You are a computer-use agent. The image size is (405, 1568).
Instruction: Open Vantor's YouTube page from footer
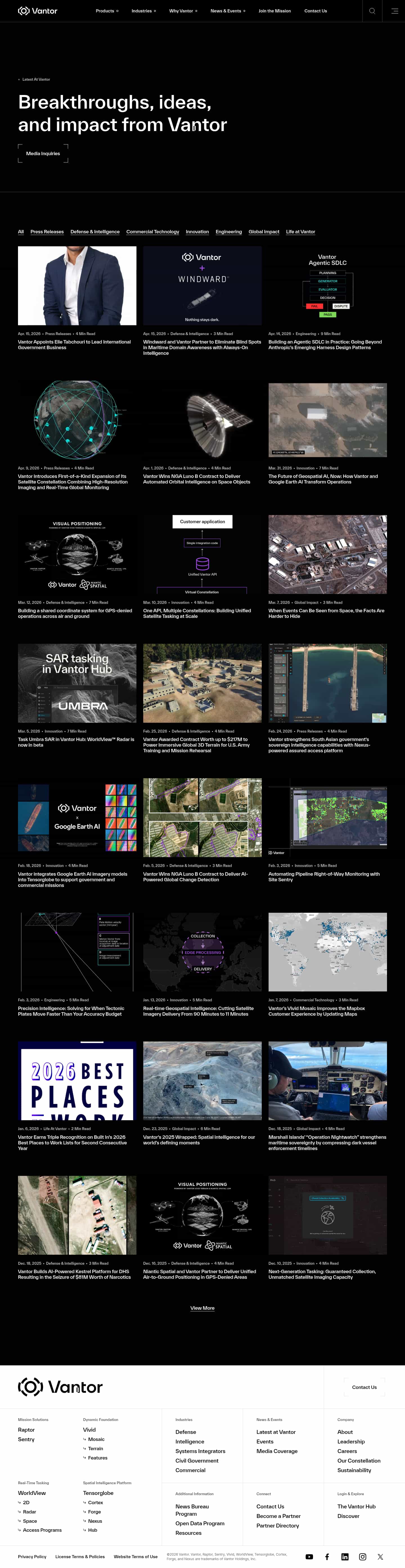pos(309,1556)
